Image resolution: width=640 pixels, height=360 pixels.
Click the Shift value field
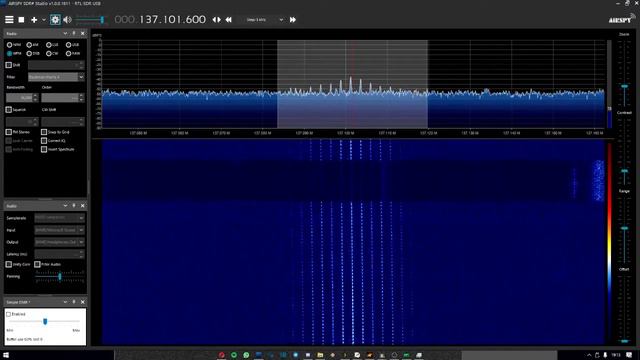[x=56, y=65]
